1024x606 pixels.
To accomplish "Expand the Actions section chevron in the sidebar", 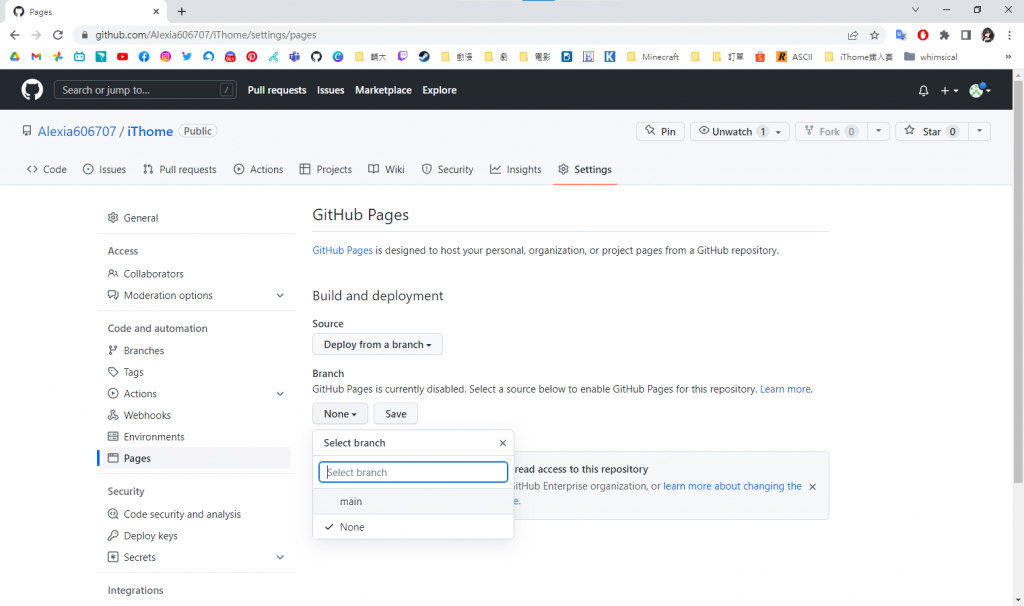I will (x=280, y=394).
